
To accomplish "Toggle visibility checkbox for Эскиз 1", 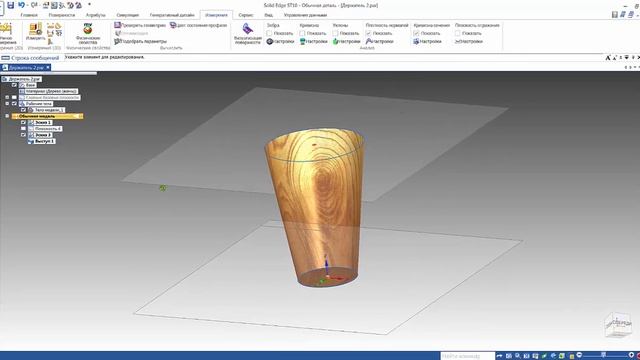I will 23,122.
